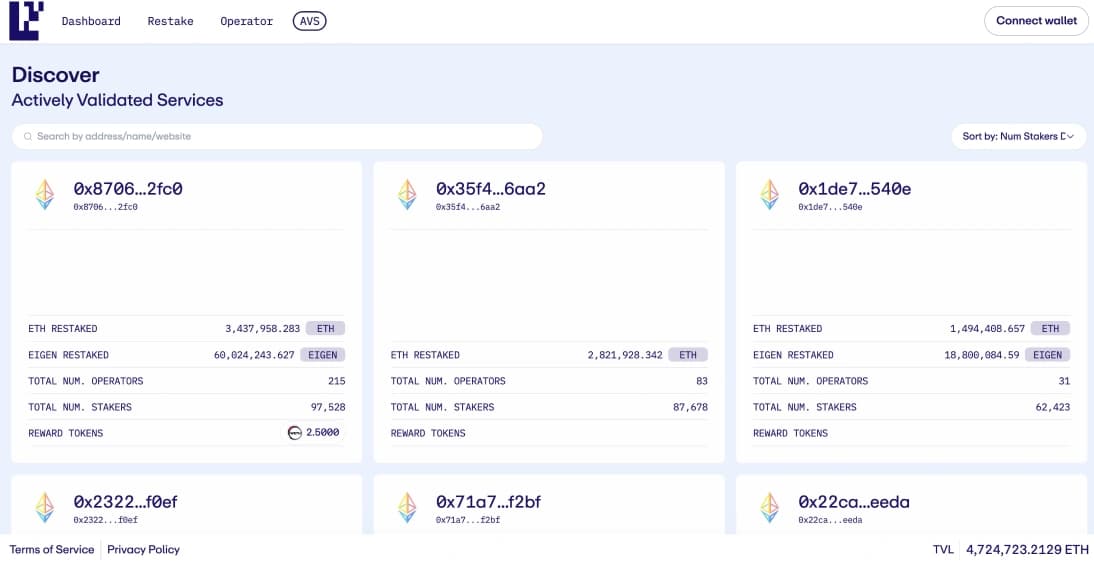Go to the Operator tab
This screenshot has height=561, width=1094.
246,21
